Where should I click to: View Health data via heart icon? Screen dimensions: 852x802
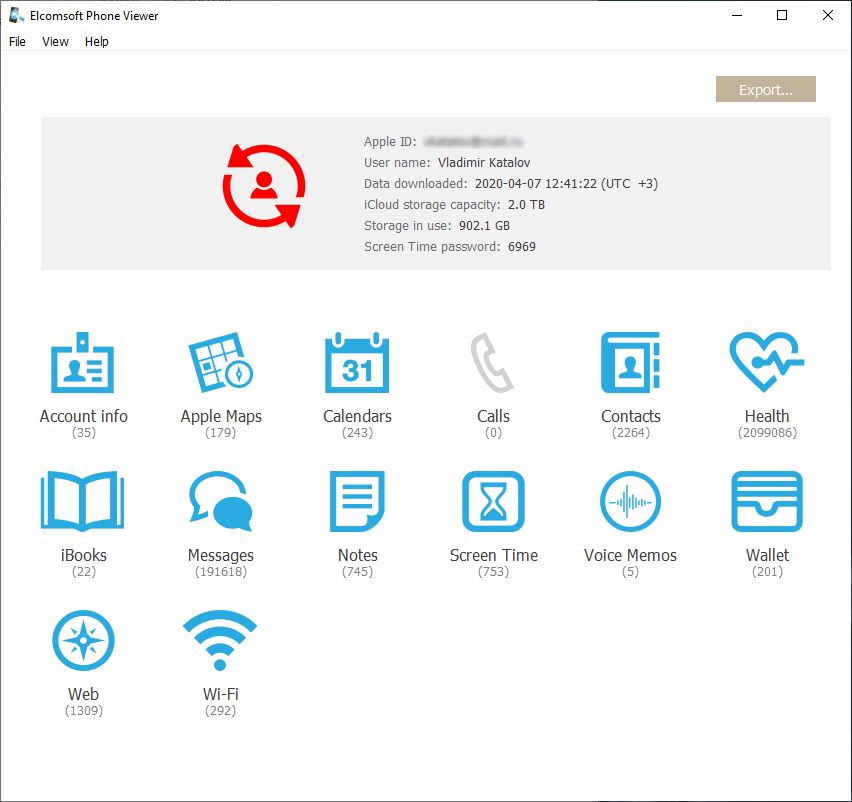click(x=767, y=364)
